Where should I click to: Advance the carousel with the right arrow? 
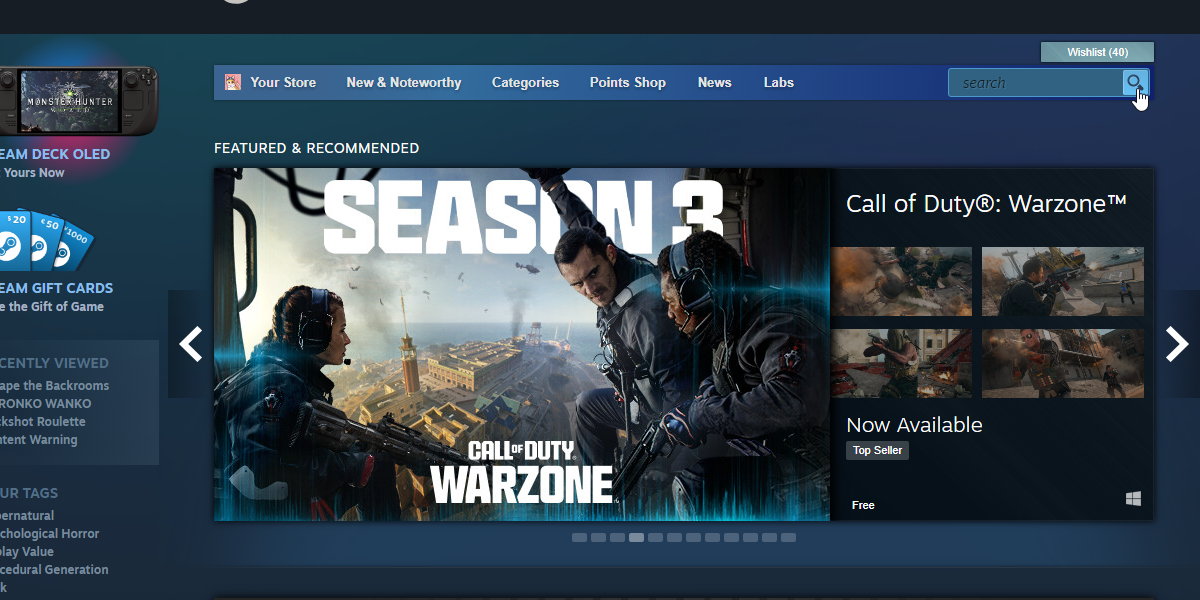[x=1177, y=344]
